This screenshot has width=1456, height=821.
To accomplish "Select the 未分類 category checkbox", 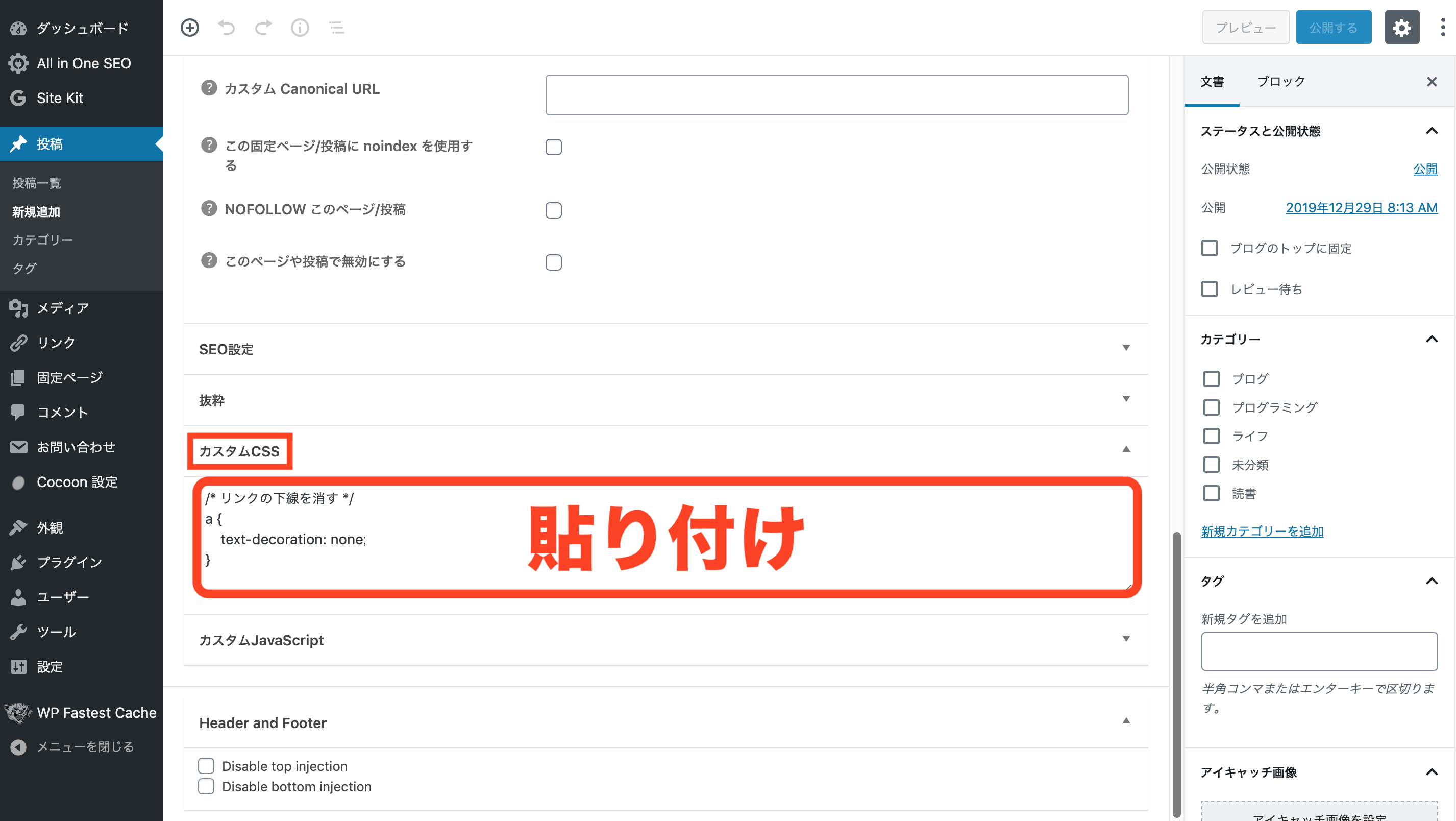I will click(x=1211, y=465).
